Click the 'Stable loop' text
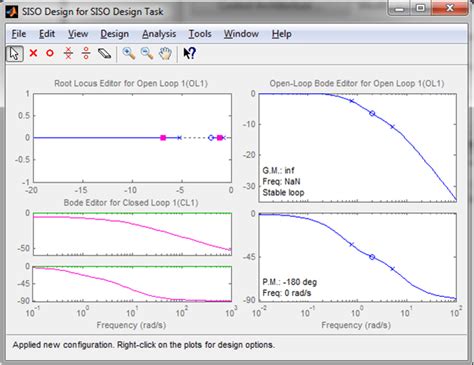 coord(283,193)
